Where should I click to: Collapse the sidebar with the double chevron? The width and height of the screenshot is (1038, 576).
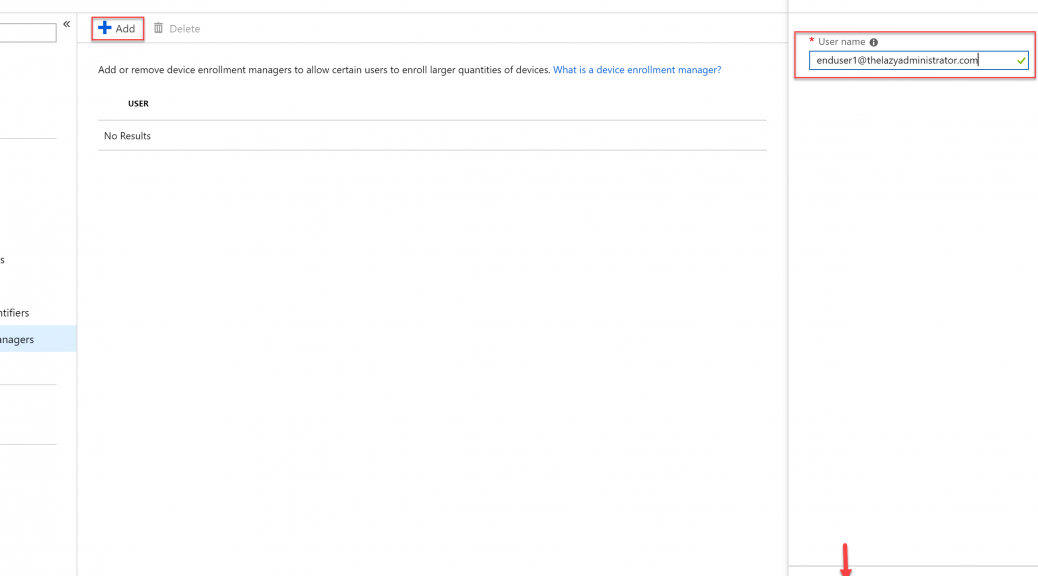point(67,24)
